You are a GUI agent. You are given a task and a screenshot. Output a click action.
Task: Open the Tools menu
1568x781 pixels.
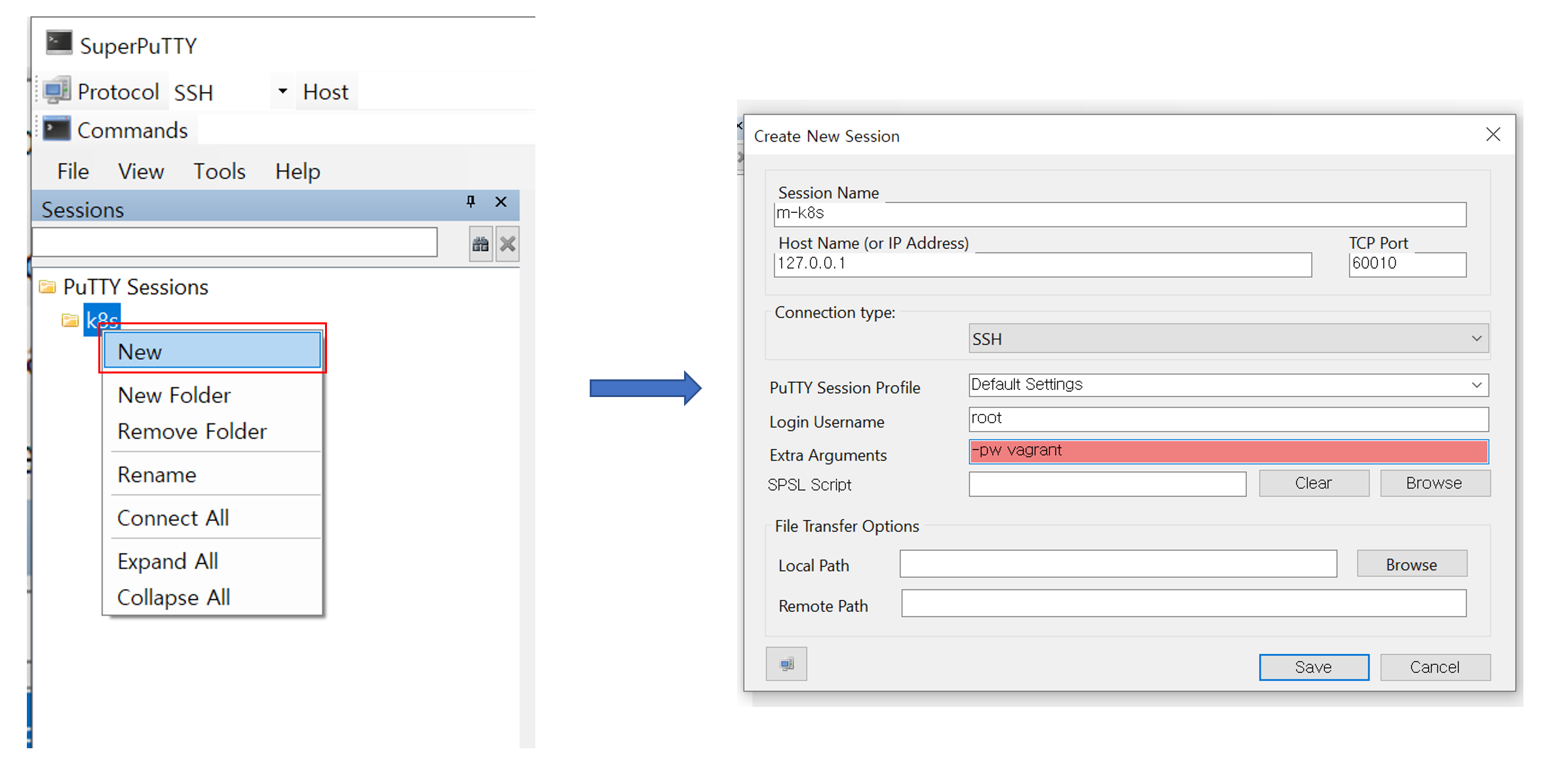[x=219, y=171]
